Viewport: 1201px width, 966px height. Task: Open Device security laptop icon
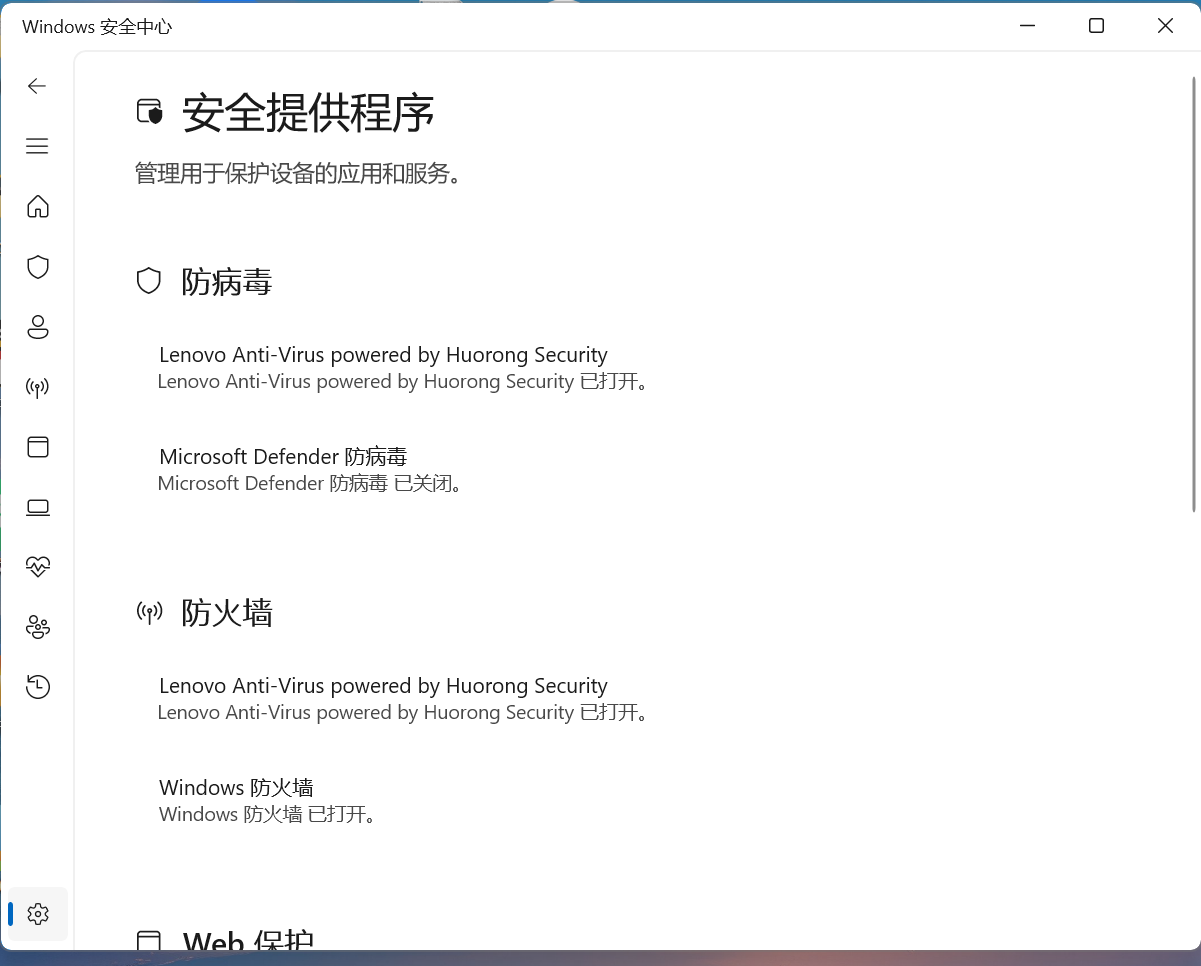38,507
